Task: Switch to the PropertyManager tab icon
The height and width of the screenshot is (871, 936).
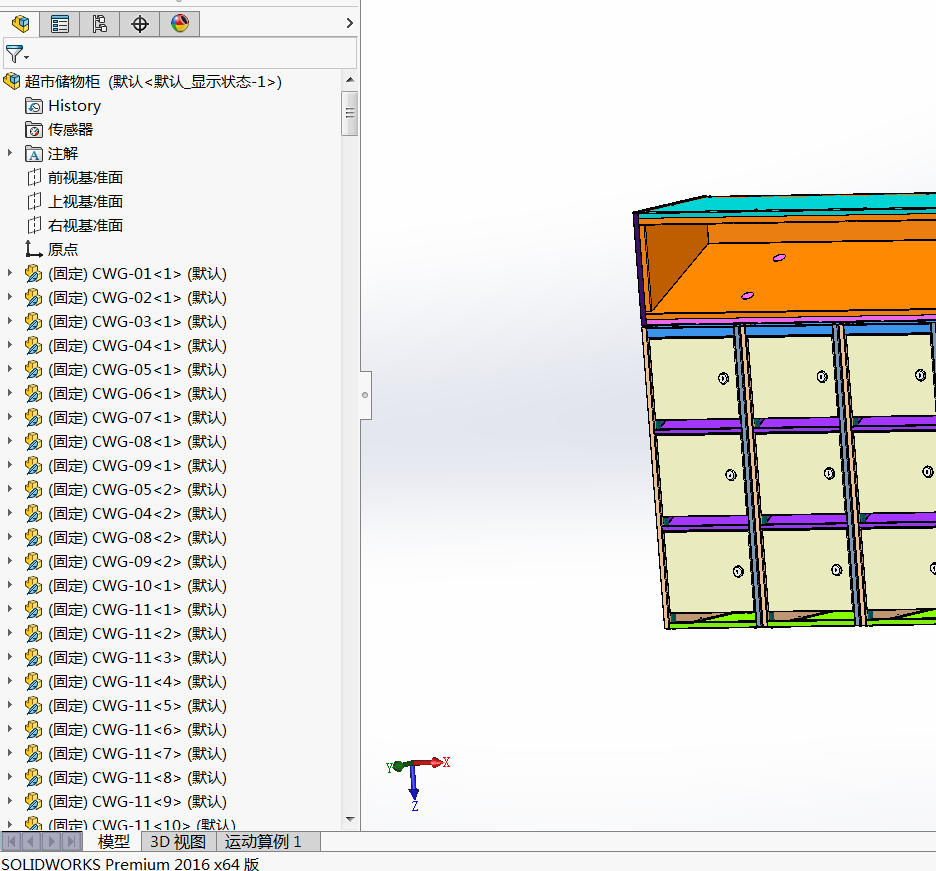Action: click(60, 24)
